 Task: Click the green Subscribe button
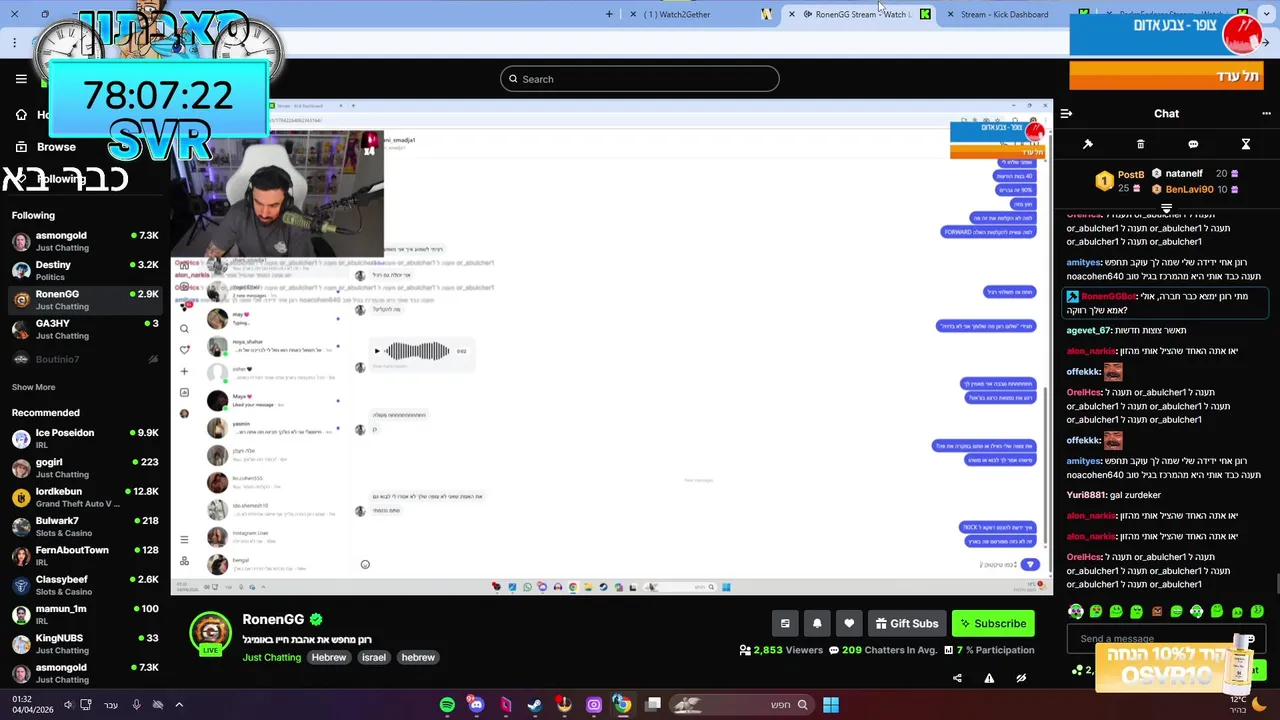993,623
